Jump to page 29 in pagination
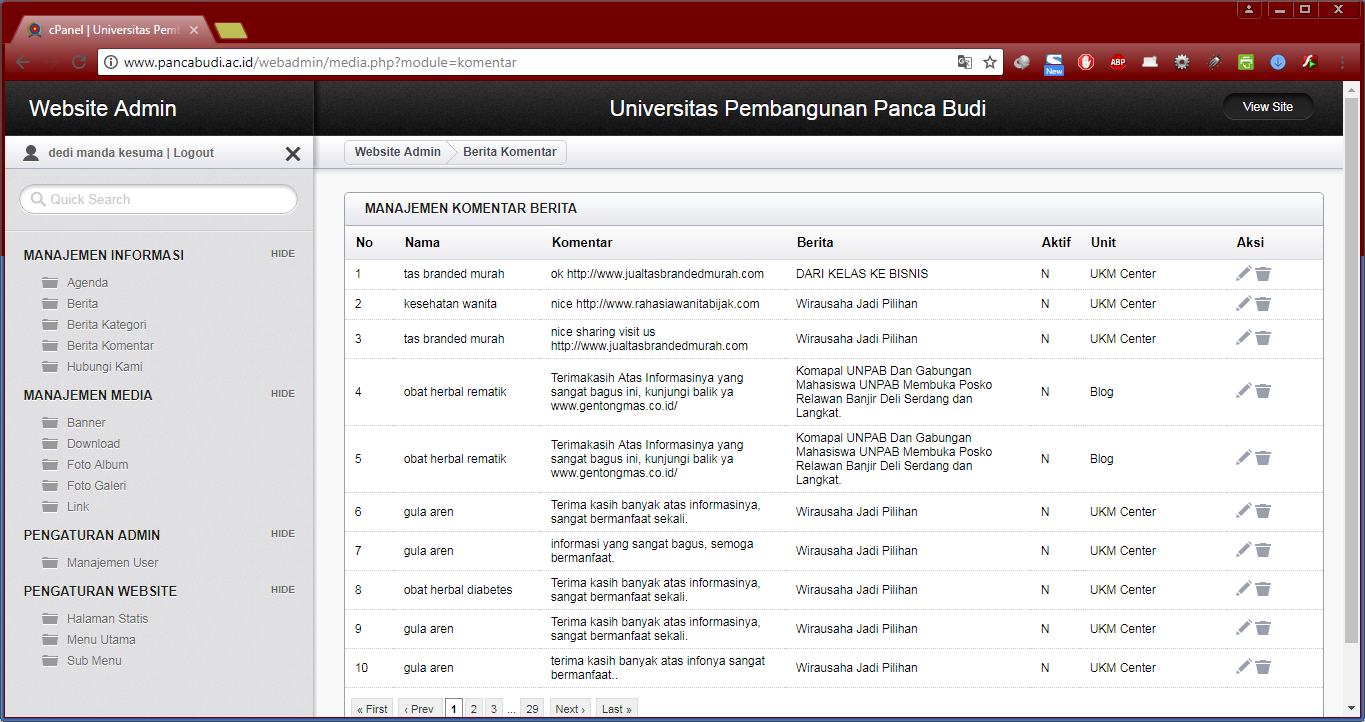Viewport: 1365px width, 722px height. [532, 709]
